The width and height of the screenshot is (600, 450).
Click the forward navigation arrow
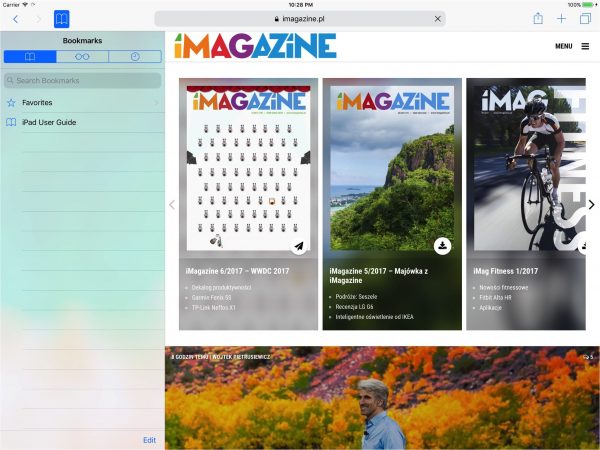pos(38,19)
